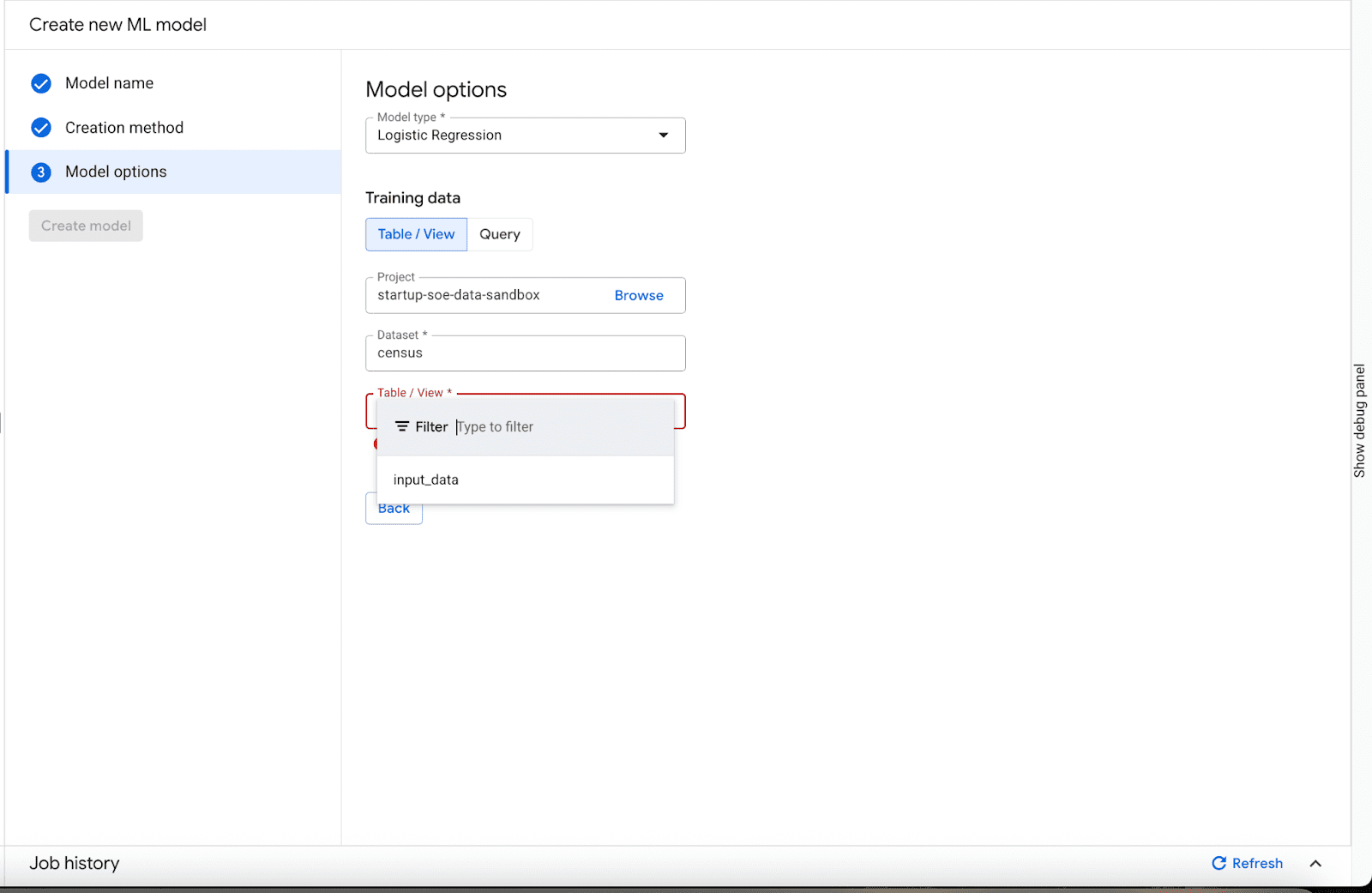Screen dimensions: 1372x893
Task: Click the Back button
Action: tap(394, 508)
